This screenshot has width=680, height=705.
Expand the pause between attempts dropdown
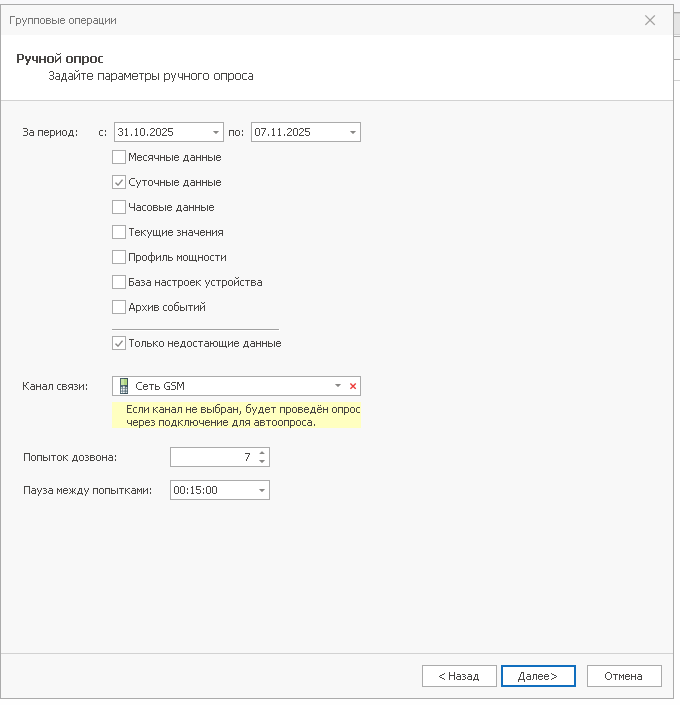click(x=262, y=491)
